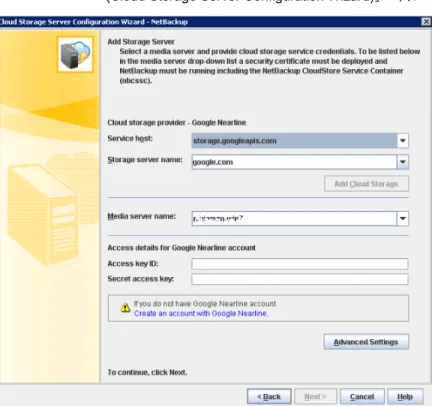The image size is (441, 406).
Task: Click the Service host label
Action: (x=130, y=138)
